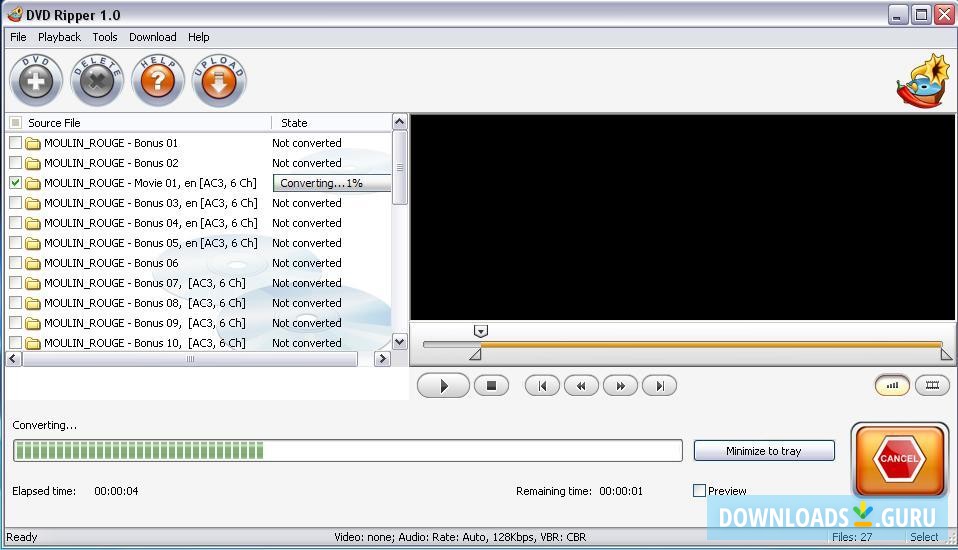Check the Bonus 01 checkbox
The image size is (958, 550).
pyautogui.click(x=15, y=143)
